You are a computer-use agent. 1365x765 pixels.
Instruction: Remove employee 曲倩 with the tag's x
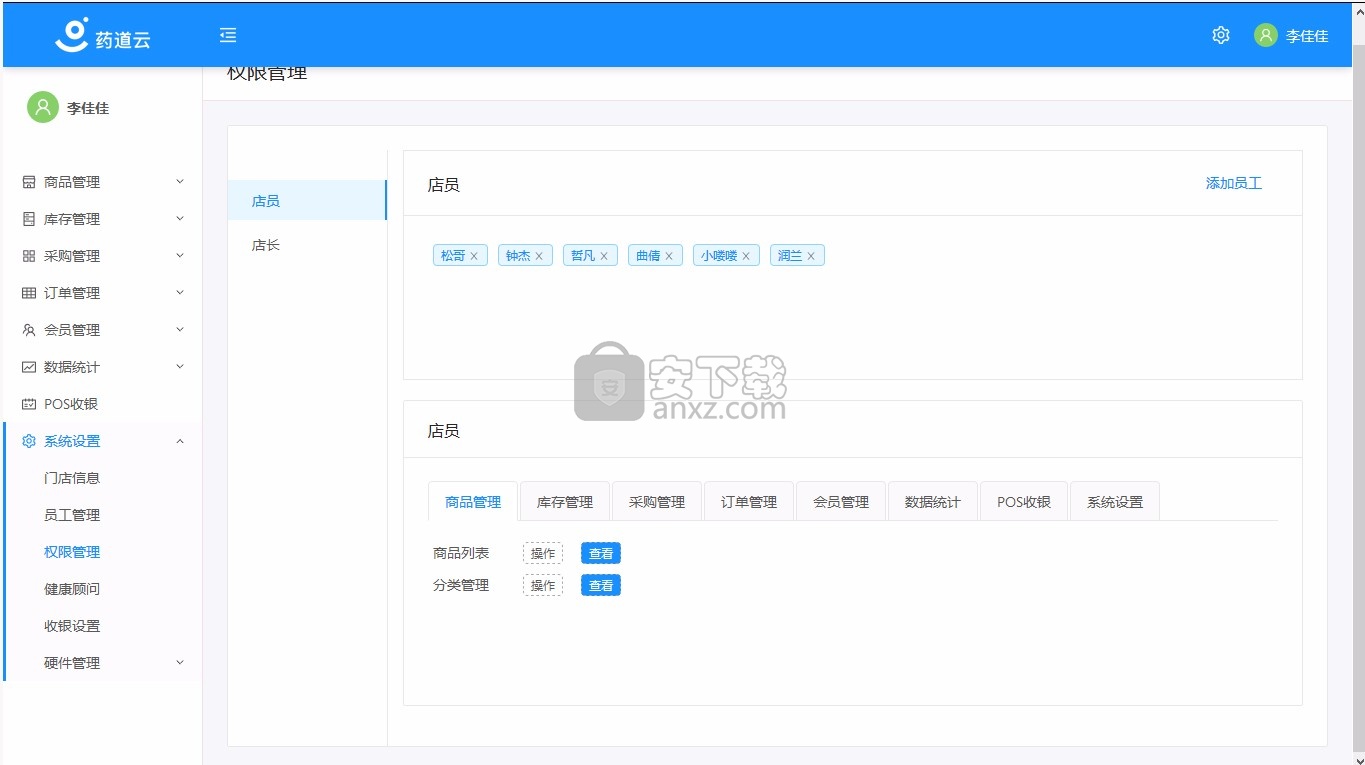[669, 256]
